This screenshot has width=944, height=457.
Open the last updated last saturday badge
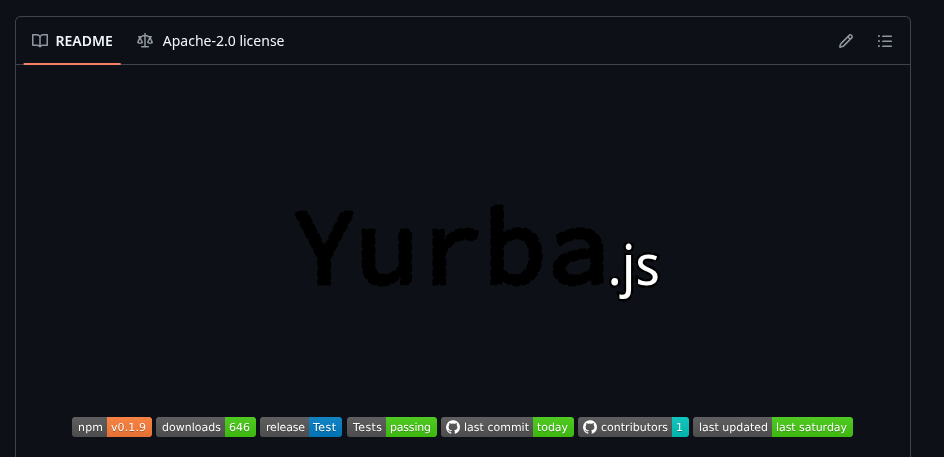[x=773, y=427]
